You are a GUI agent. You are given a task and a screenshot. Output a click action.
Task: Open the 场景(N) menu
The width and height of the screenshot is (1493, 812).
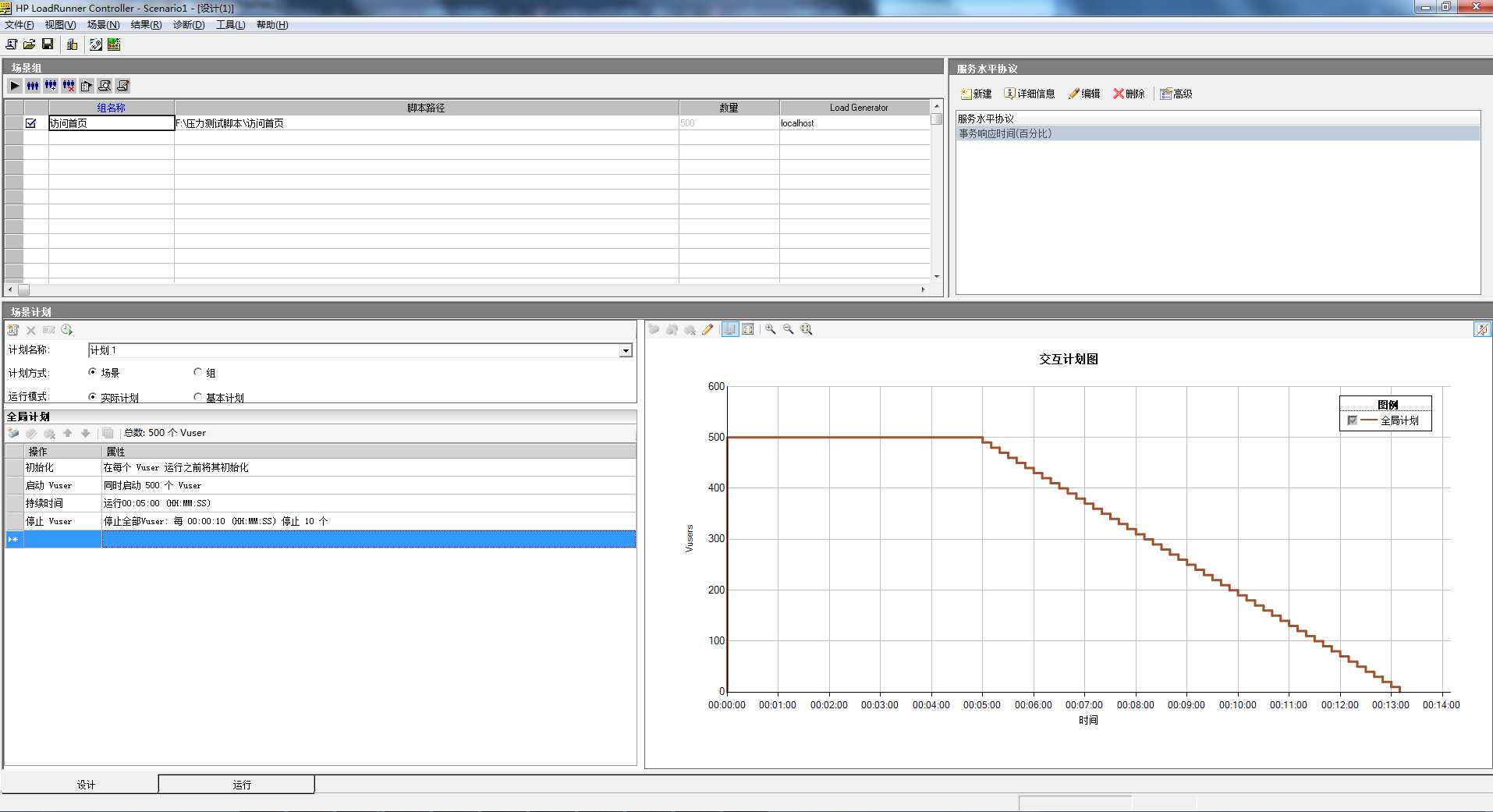(x=104, y=25)
